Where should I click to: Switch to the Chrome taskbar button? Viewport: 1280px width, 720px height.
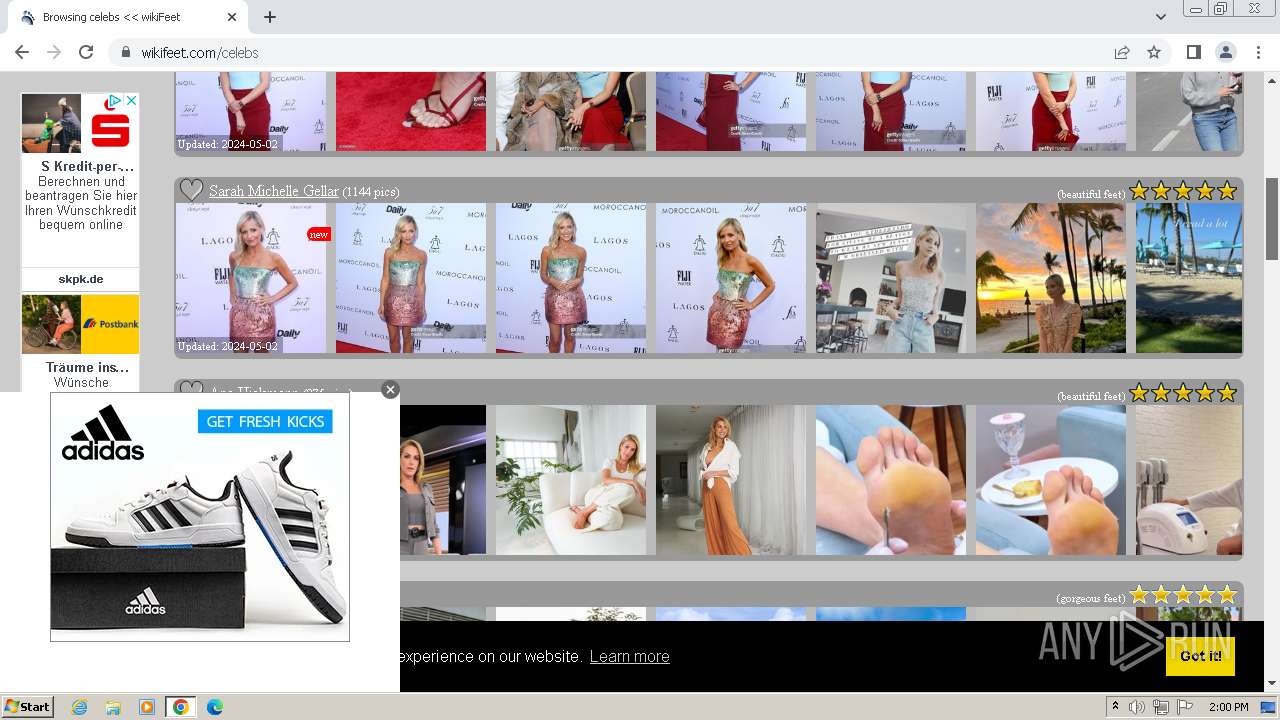(x=180, y=707)
